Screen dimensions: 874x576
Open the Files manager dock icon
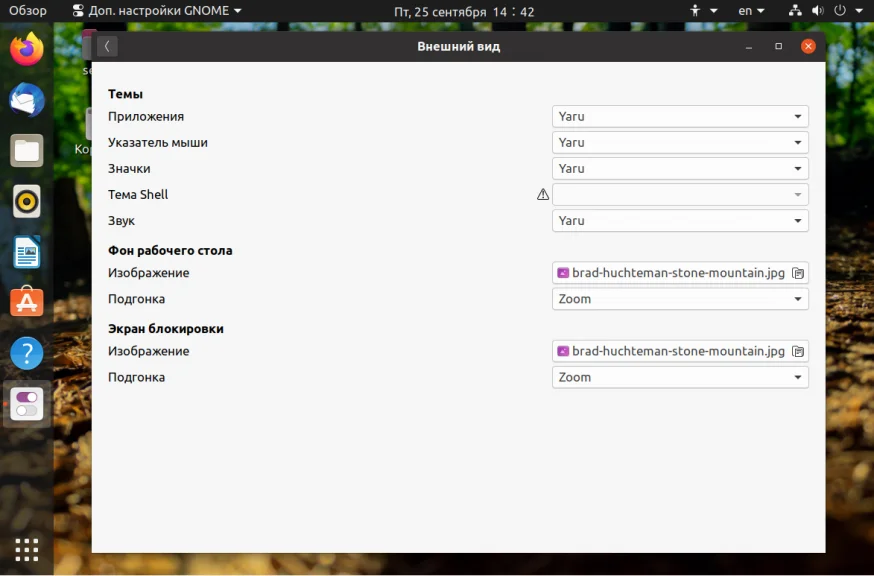[26, 151]
